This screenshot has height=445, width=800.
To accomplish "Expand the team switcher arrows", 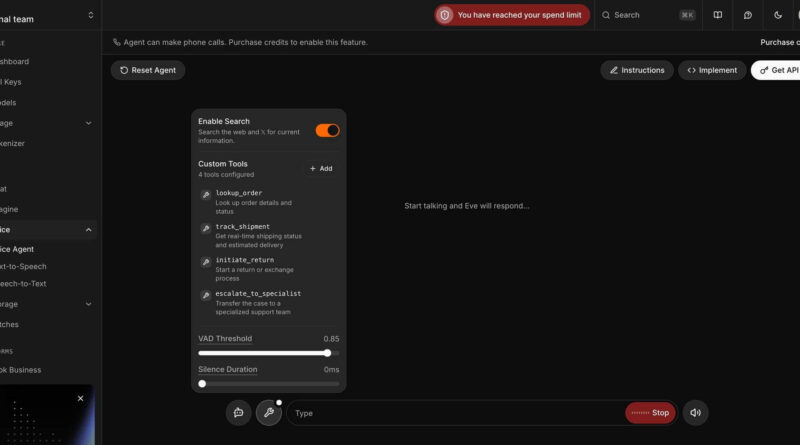I will point(91,15).
